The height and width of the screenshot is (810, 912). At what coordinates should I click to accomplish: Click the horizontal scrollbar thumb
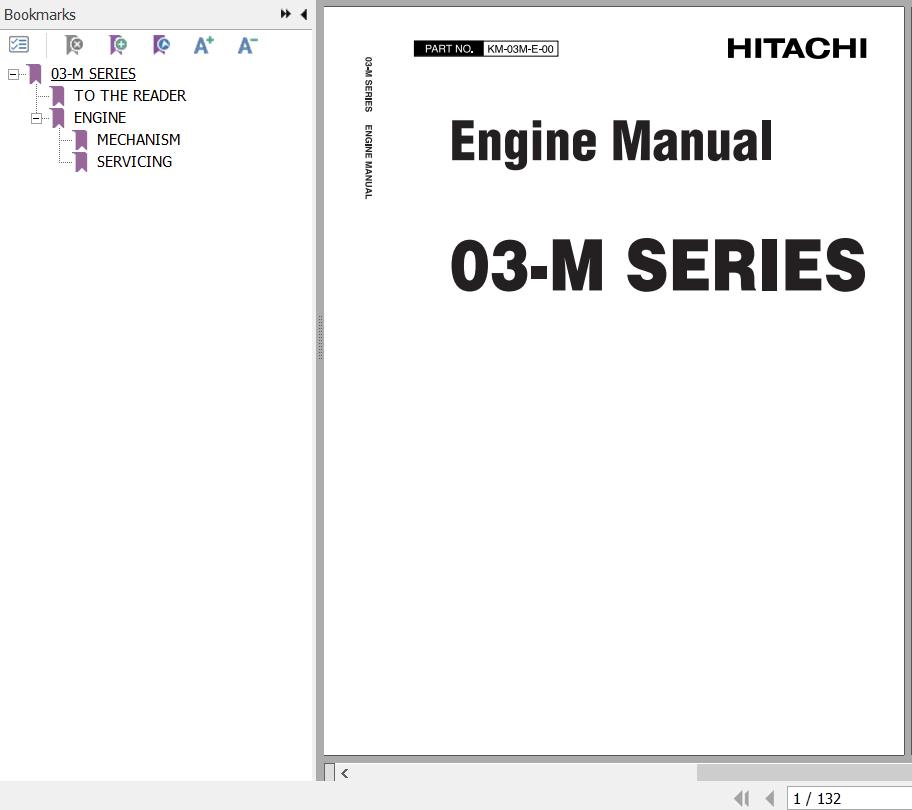pos(804,773)
